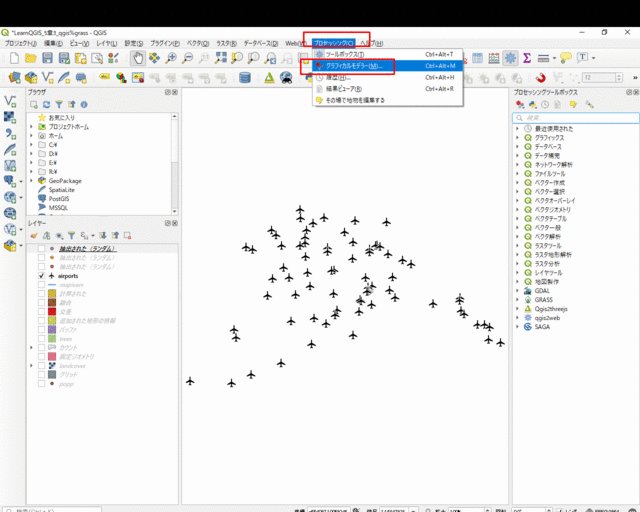The width and height of the screenshot is (640, 512).
Task: Select 結果ビューア menu entry
Action: [x=387, y=89]
